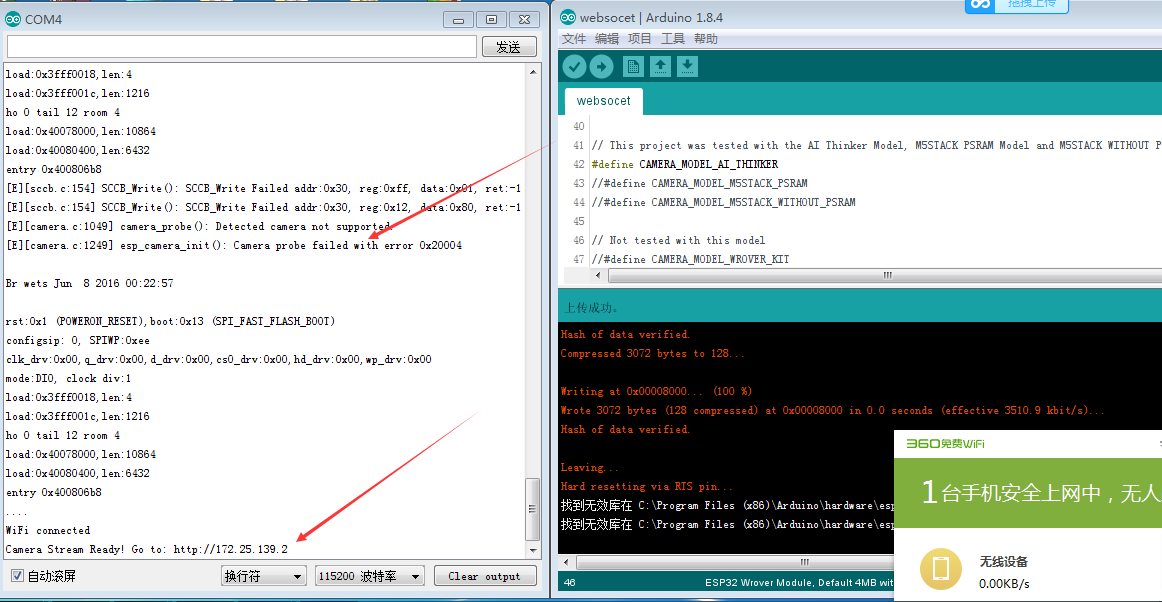Click the Save sketch down-arrow icon
This screenshot has height=602, width=1162.
click(x=688, y=67)
